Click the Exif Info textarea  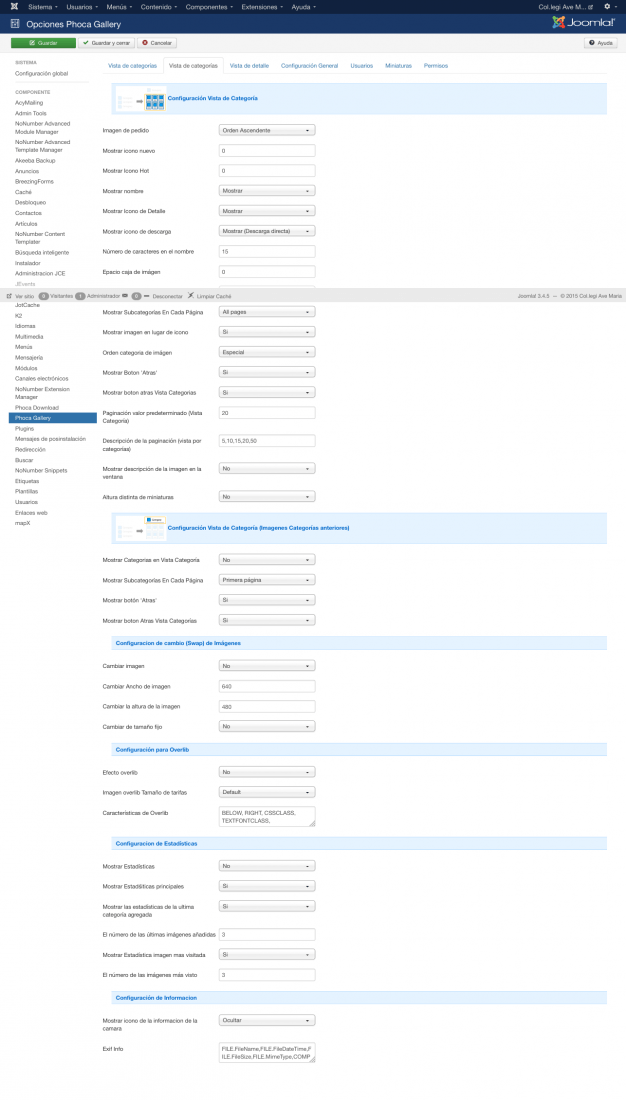point(267,1052)
